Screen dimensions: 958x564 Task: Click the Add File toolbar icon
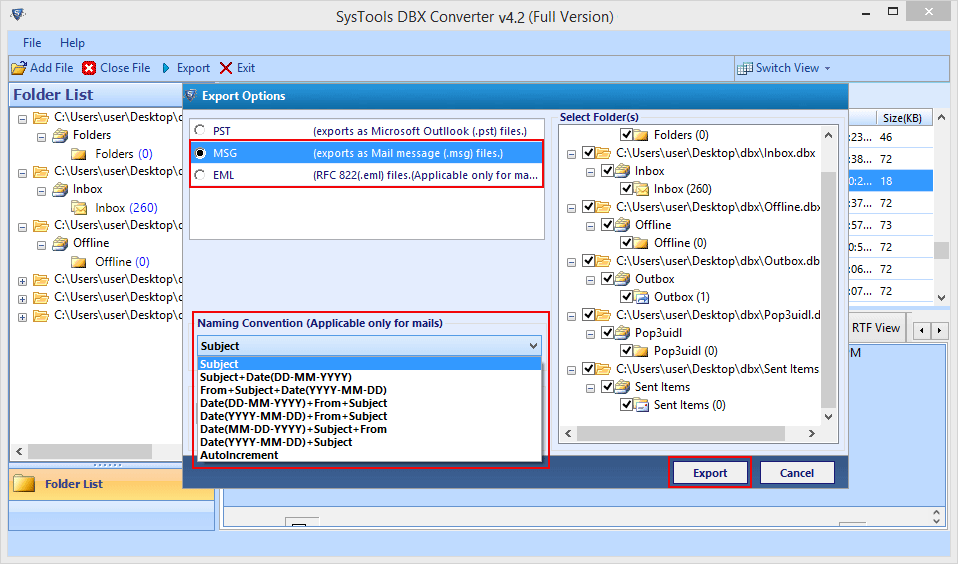19,68
